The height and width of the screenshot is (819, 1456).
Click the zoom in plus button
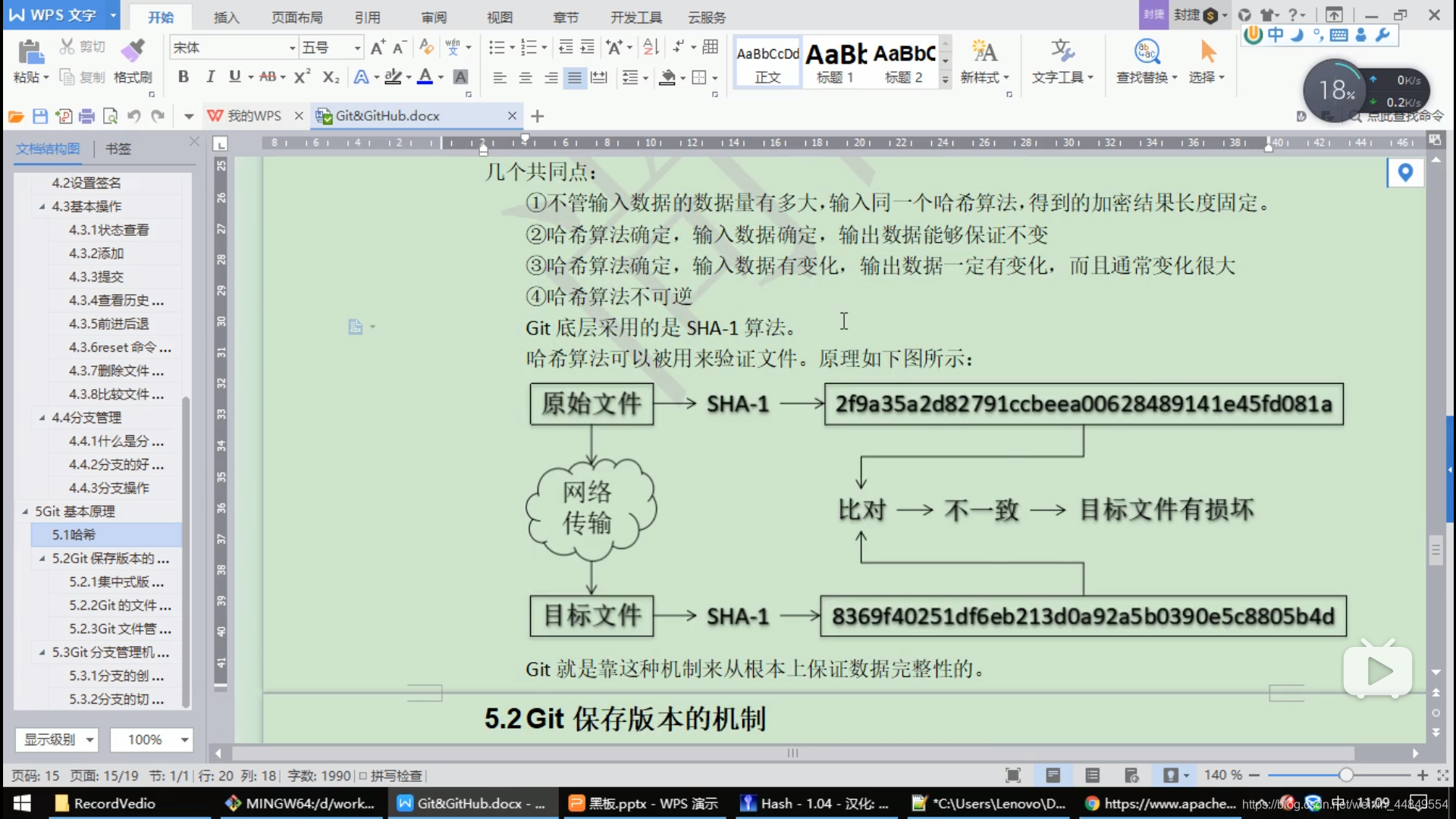pyautogui.click(x=1423, y=775)
